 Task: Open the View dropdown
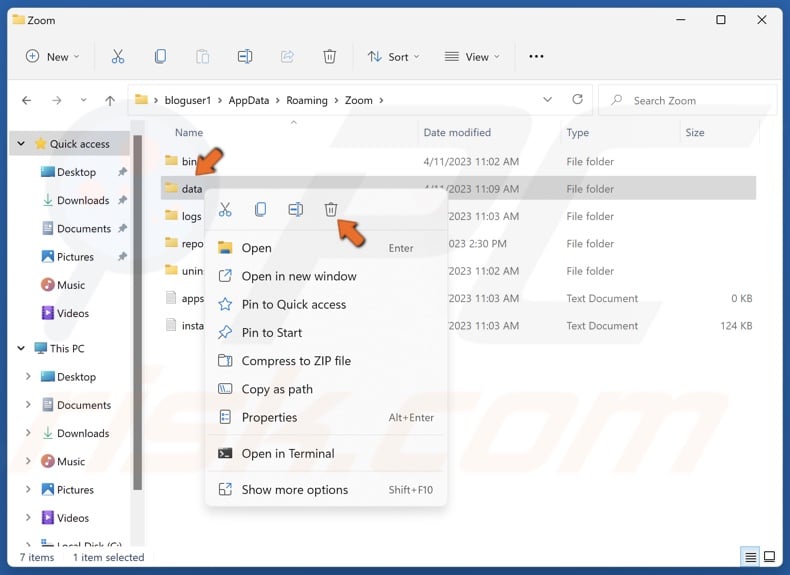point(472,56)
